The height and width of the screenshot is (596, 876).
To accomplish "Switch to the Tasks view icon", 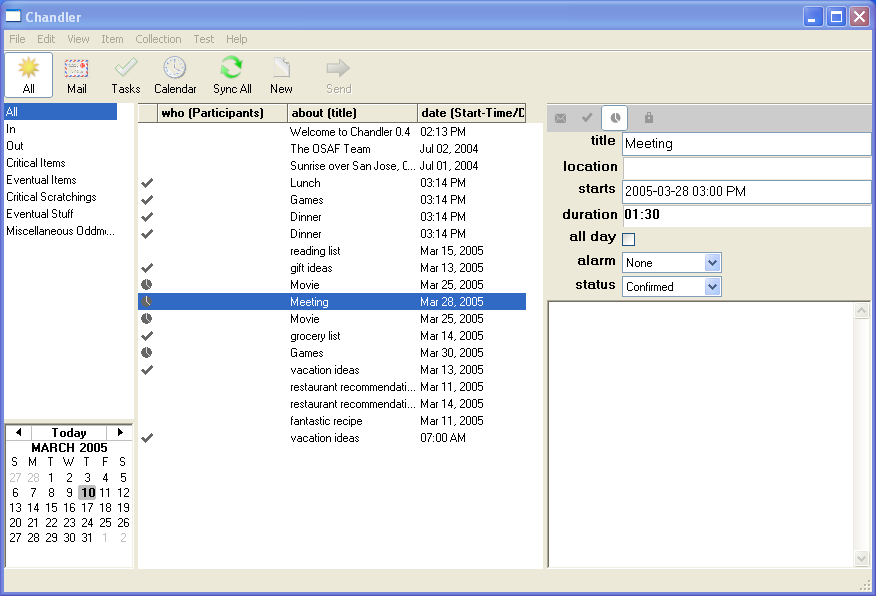I will (x=125, y=74).
